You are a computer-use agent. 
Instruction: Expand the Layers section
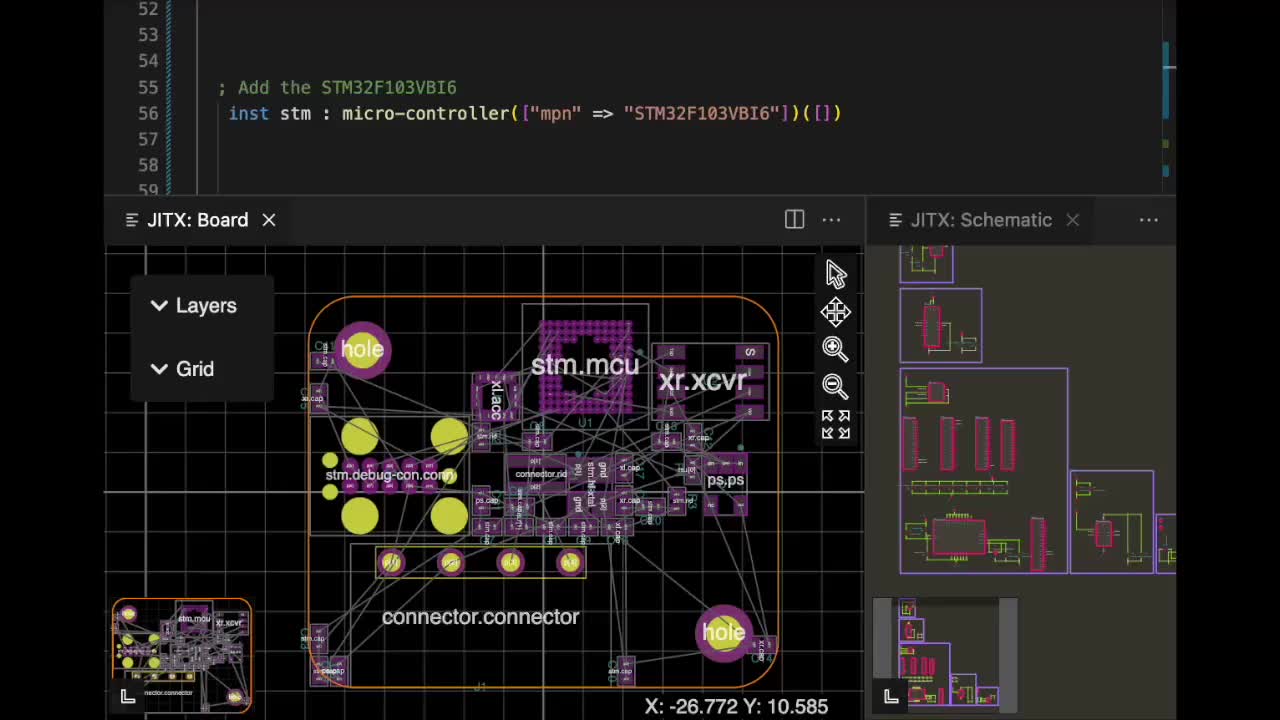(x=194, y=306)
